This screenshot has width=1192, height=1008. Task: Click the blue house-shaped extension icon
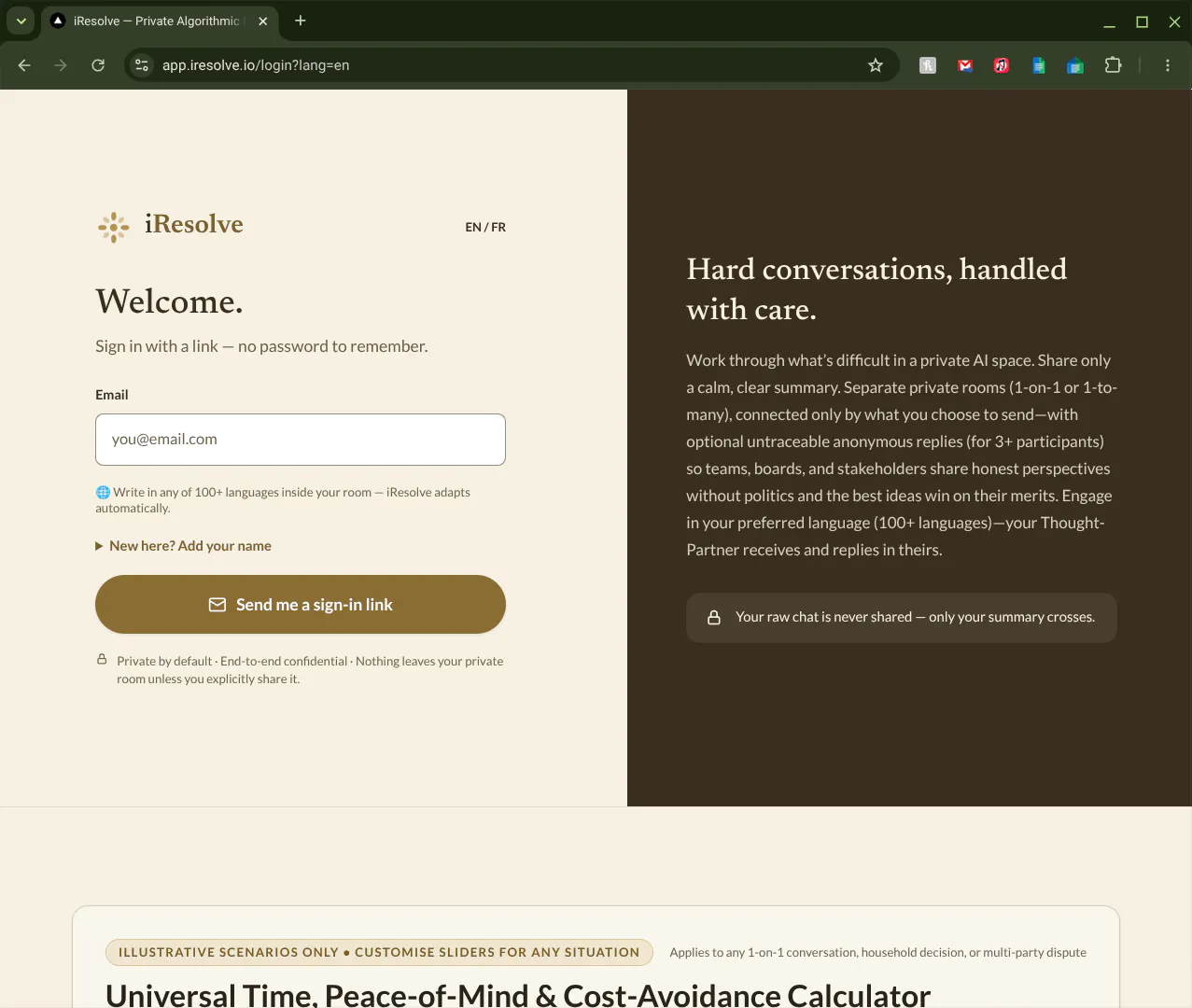coord(1075,65)
